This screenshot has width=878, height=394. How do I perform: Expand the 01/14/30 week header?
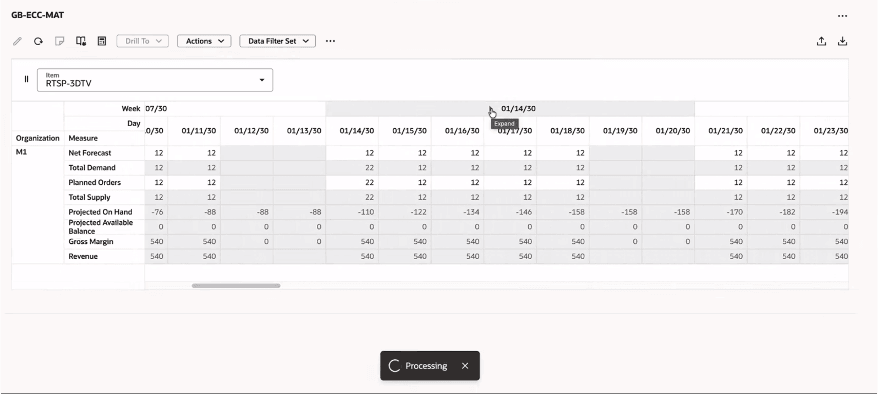[x=491, y=109]
